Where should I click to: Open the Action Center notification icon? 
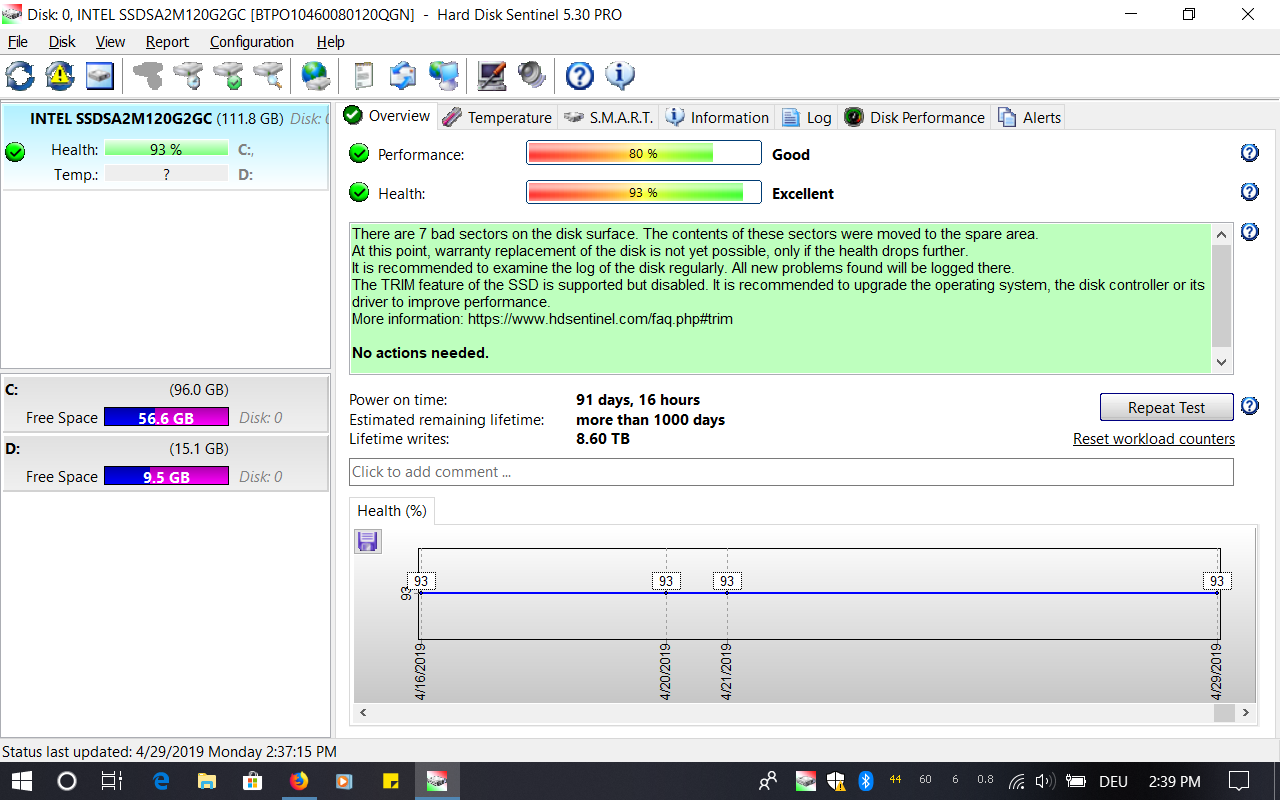coord(1238,781)
